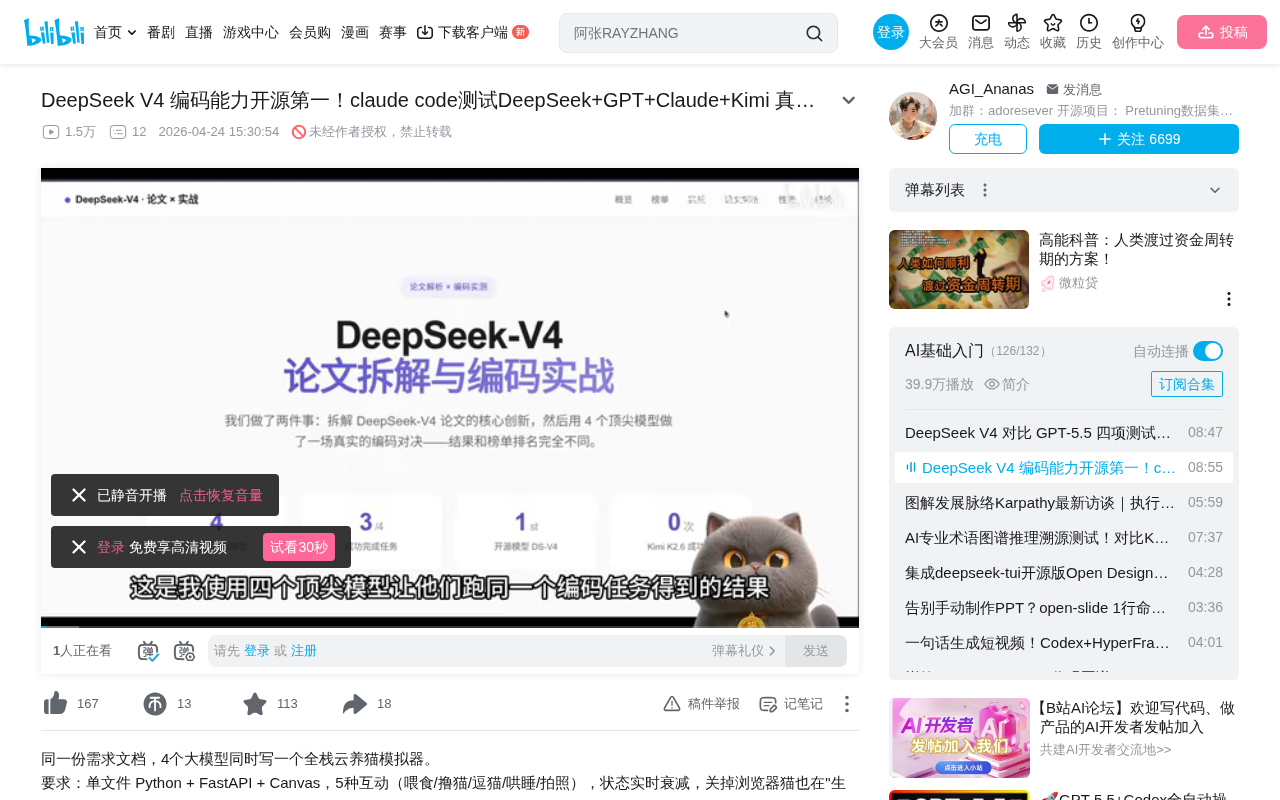Click the AGI_Ananas avatar
This screenshot has width=1280, height=800.
[913, 116]
